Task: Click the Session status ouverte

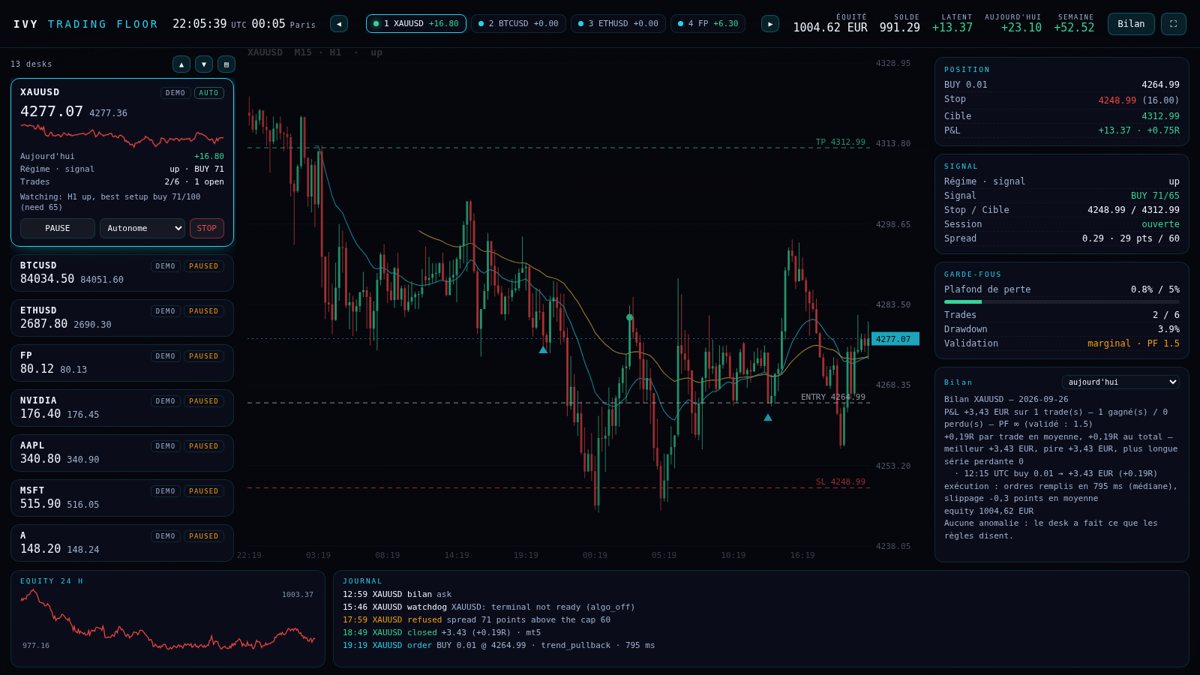Action: (1161, 224)
